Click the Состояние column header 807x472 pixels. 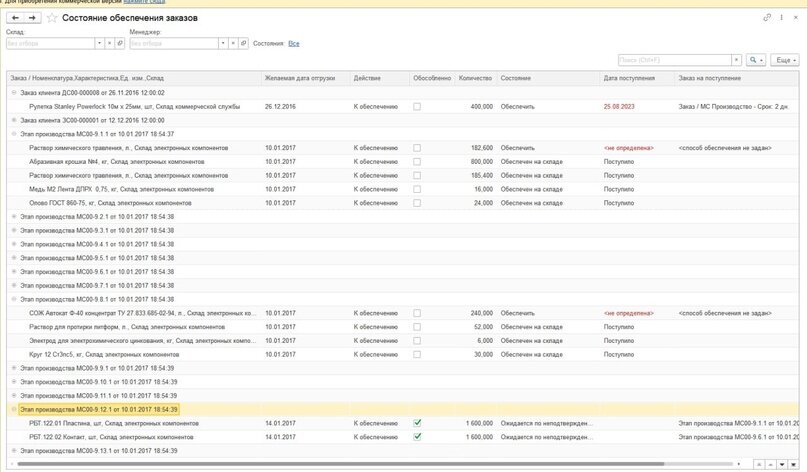click(x=549, y=78)
